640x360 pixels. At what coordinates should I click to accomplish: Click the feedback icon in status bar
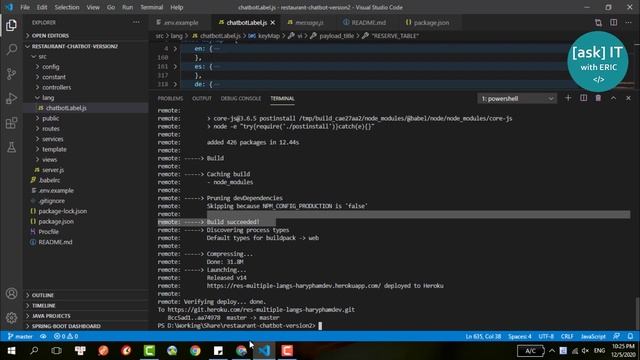point(616,336)
